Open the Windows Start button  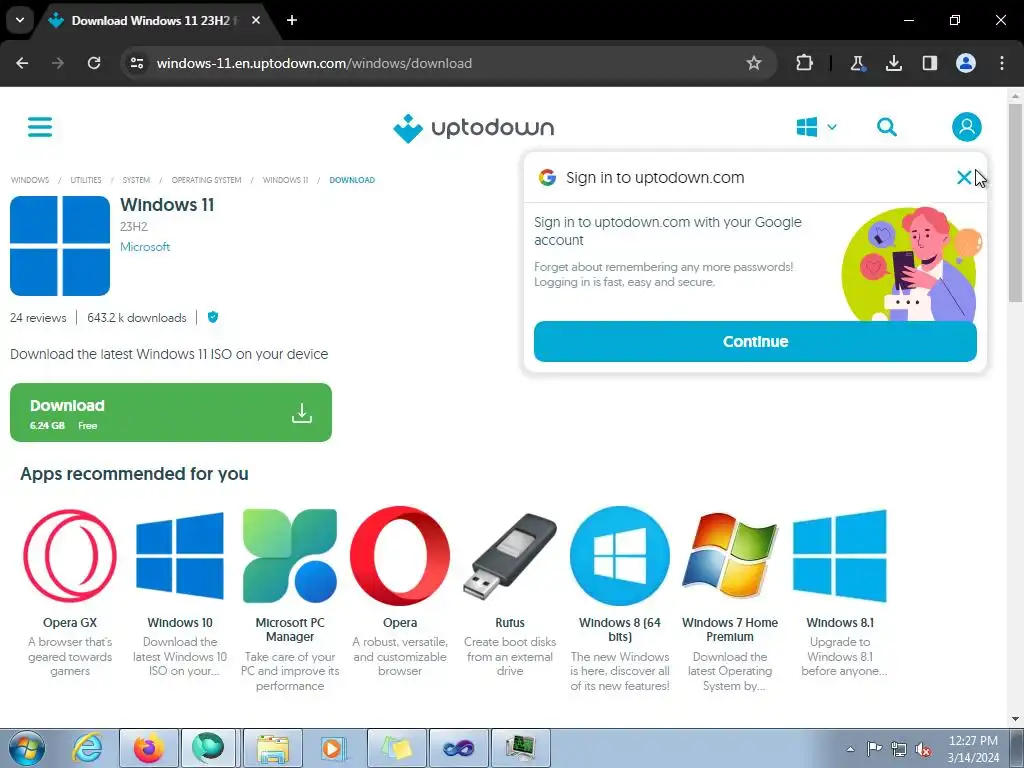[26, 748]
